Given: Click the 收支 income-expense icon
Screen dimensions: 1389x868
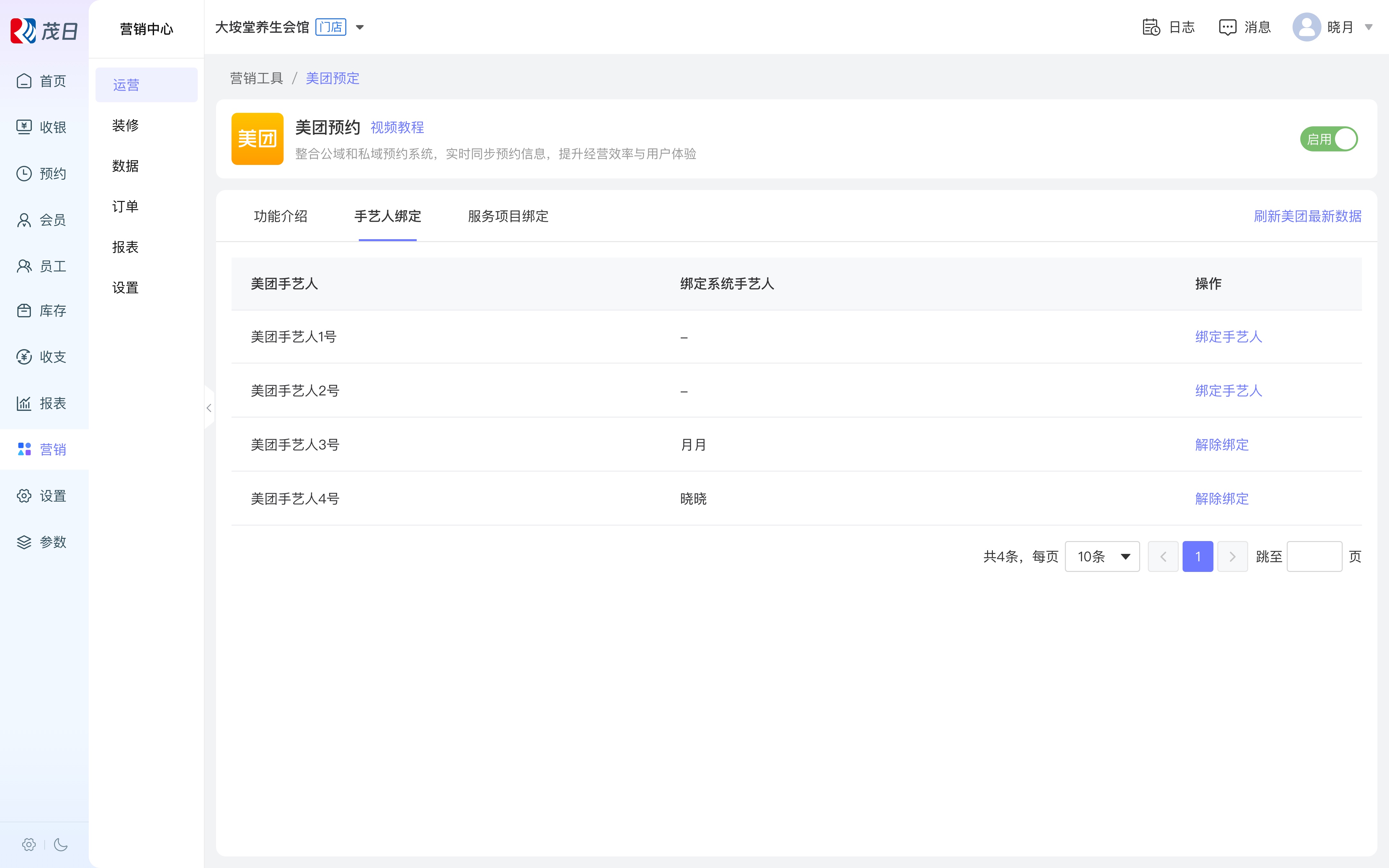Looking at the screenshot, I should tap(24, 357).
